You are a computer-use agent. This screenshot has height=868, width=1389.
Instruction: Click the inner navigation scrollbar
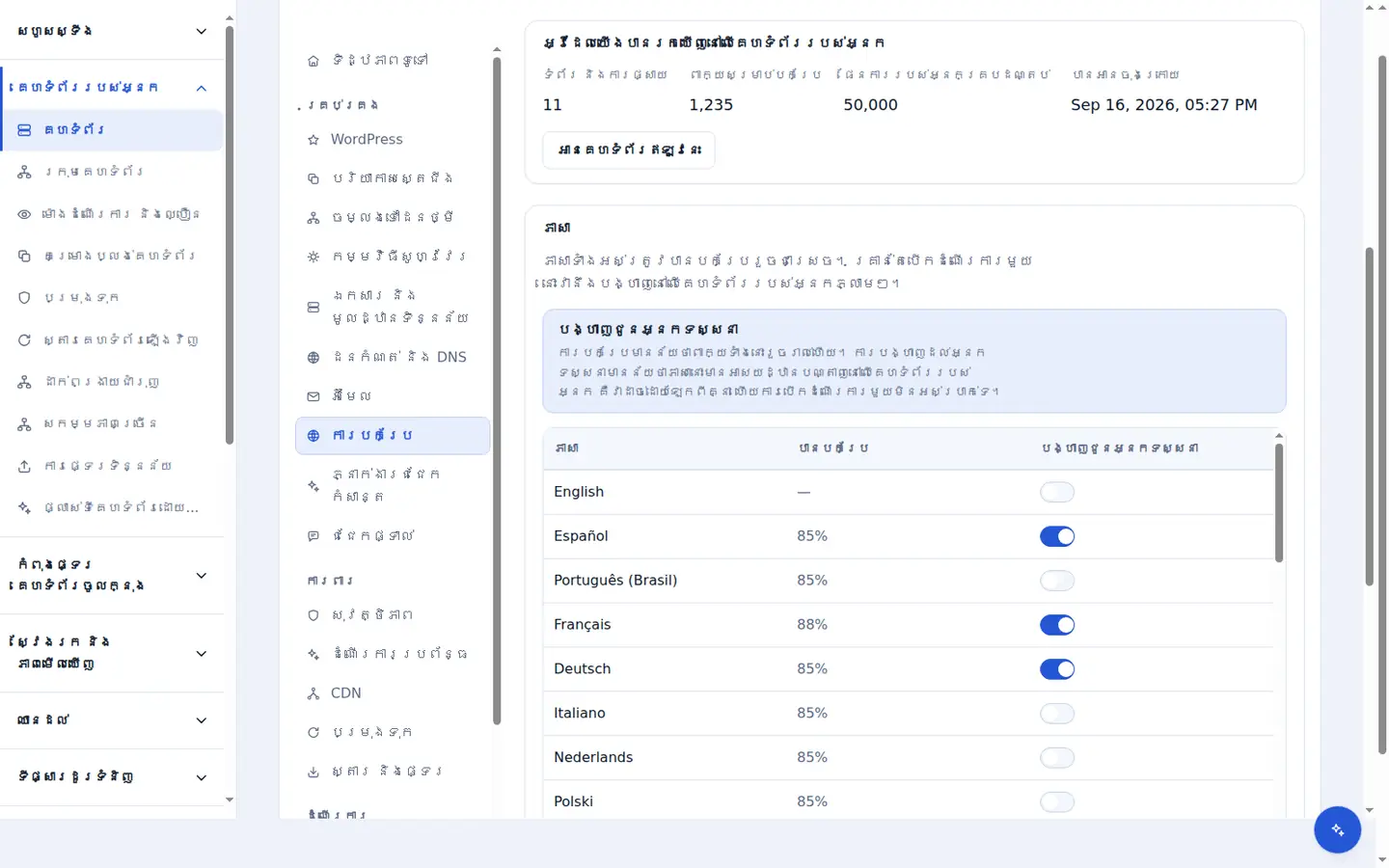(497, 391)
